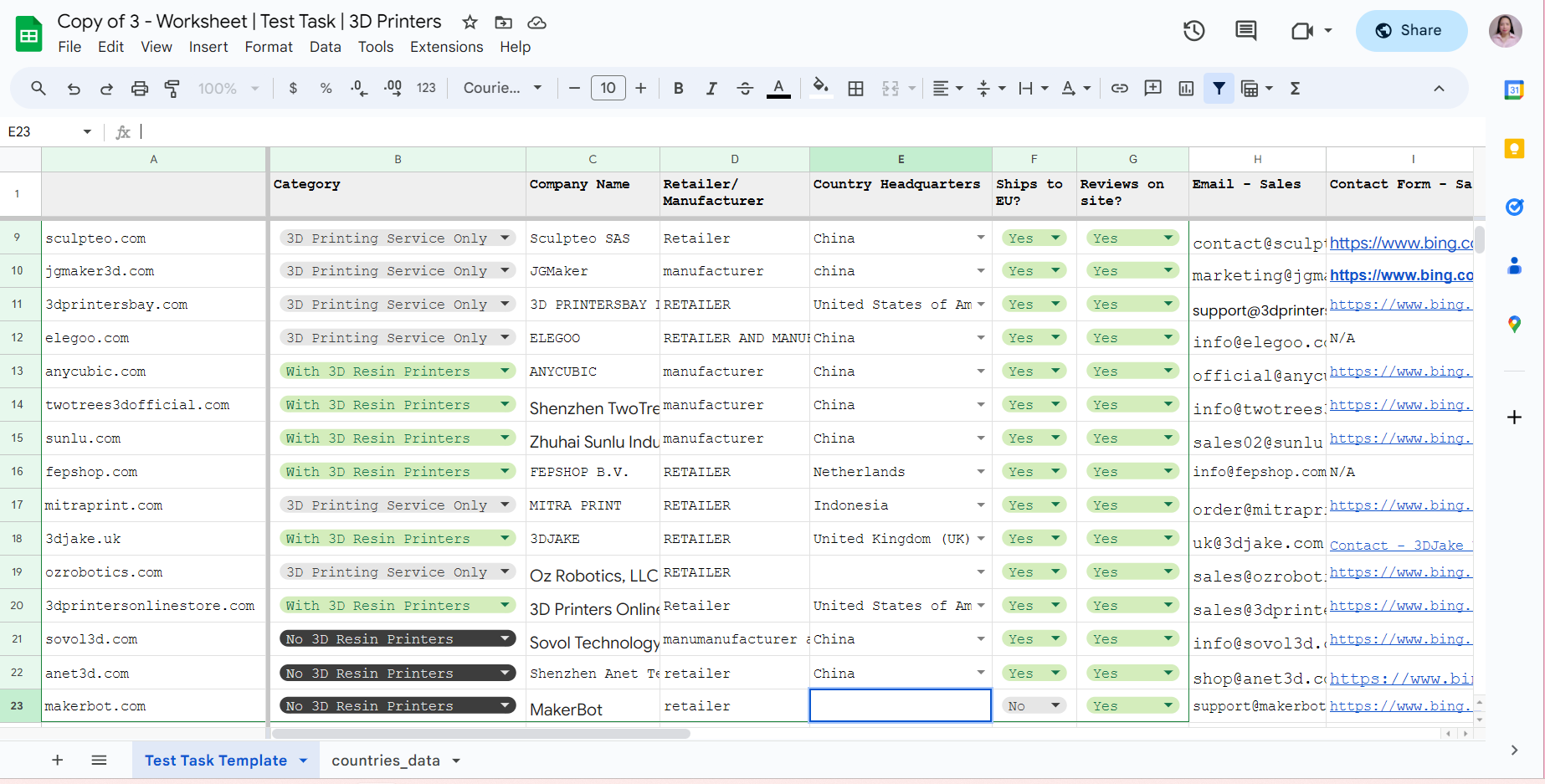1545x784 pixels.
Task: Format as currency
Action: [293, 88]
